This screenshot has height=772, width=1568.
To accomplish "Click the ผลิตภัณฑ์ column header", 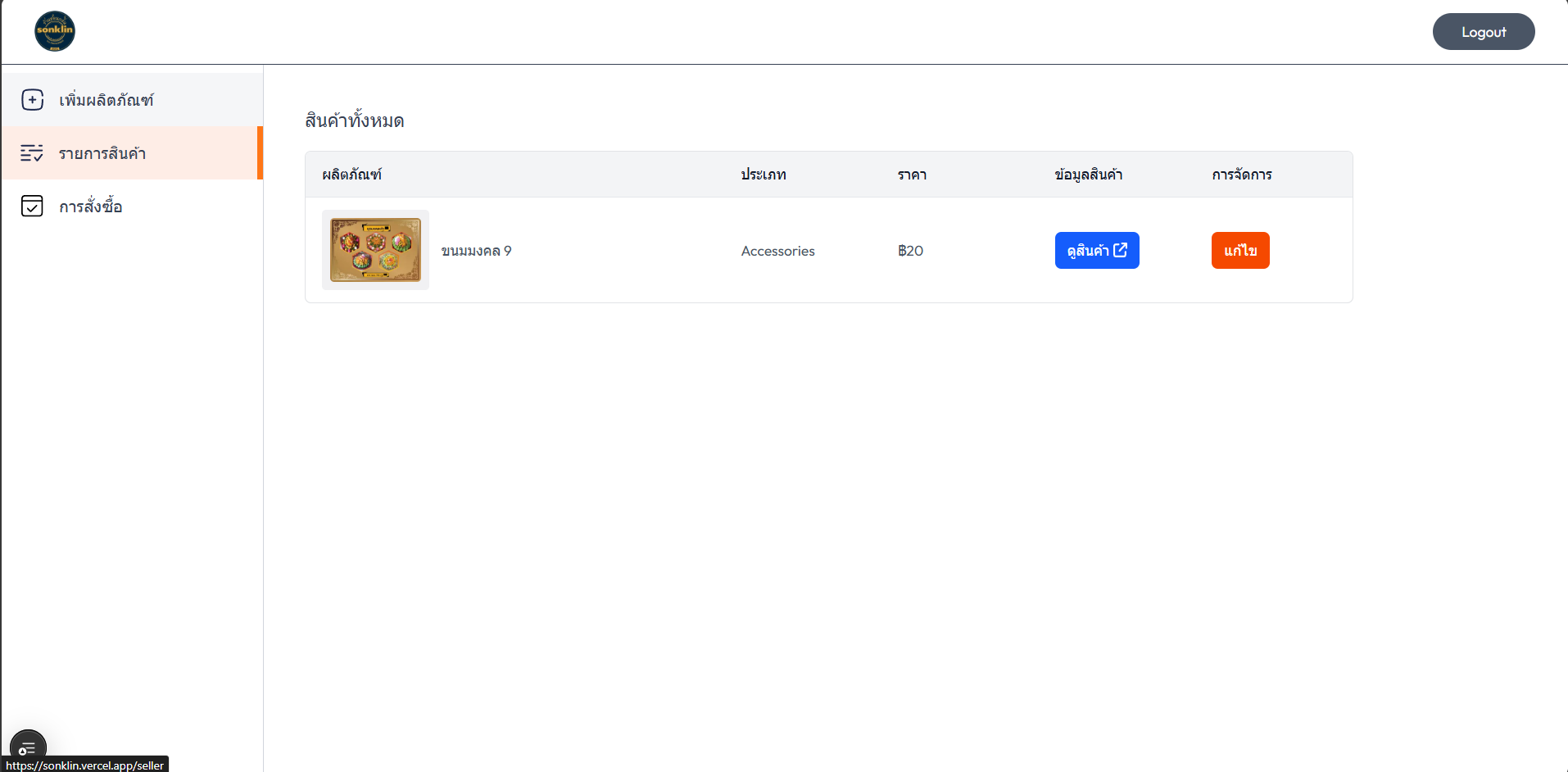I will coord(351,175).
